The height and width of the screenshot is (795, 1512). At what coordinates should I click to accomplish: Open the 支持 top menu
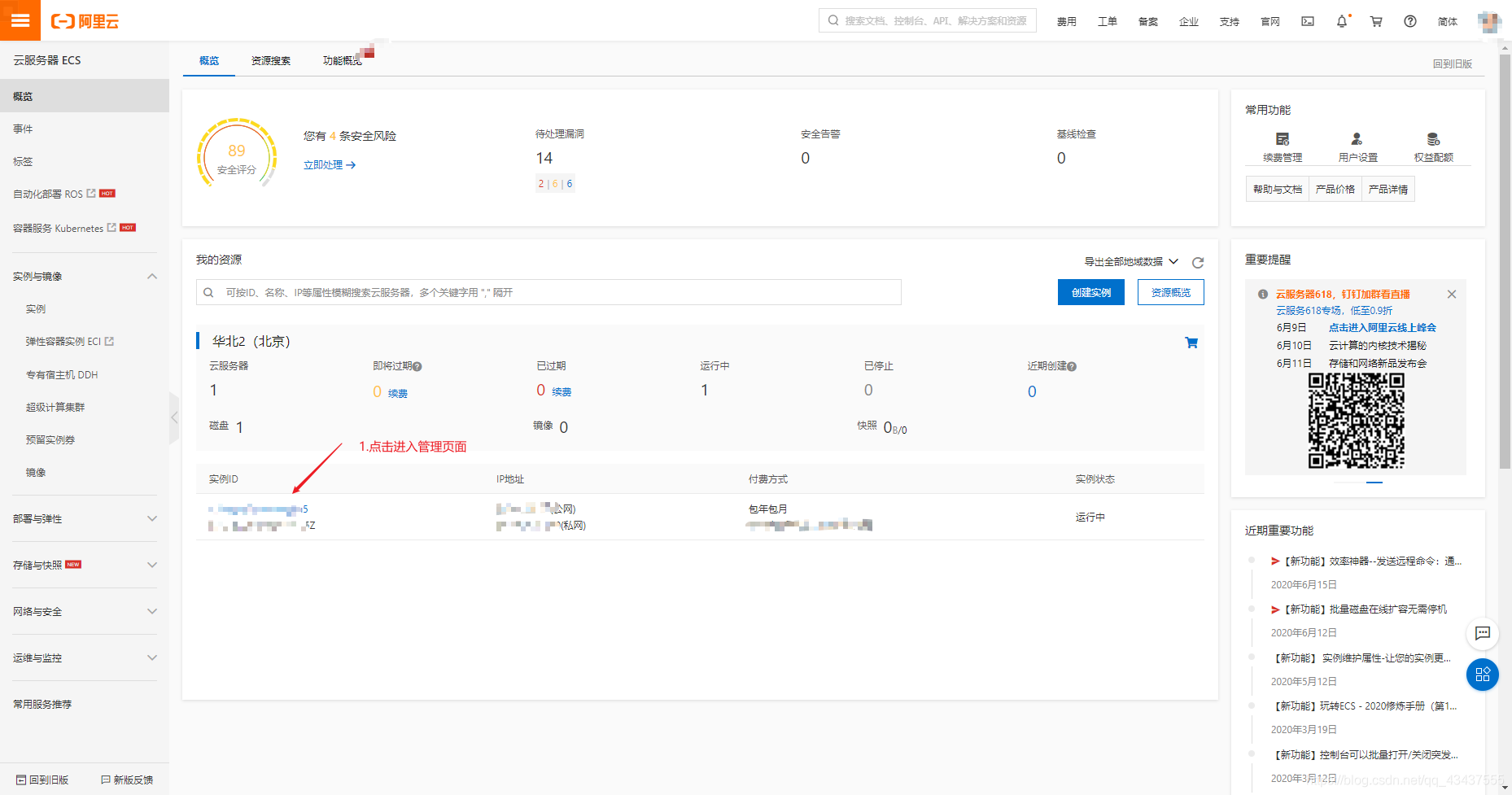click(1230, 21)
